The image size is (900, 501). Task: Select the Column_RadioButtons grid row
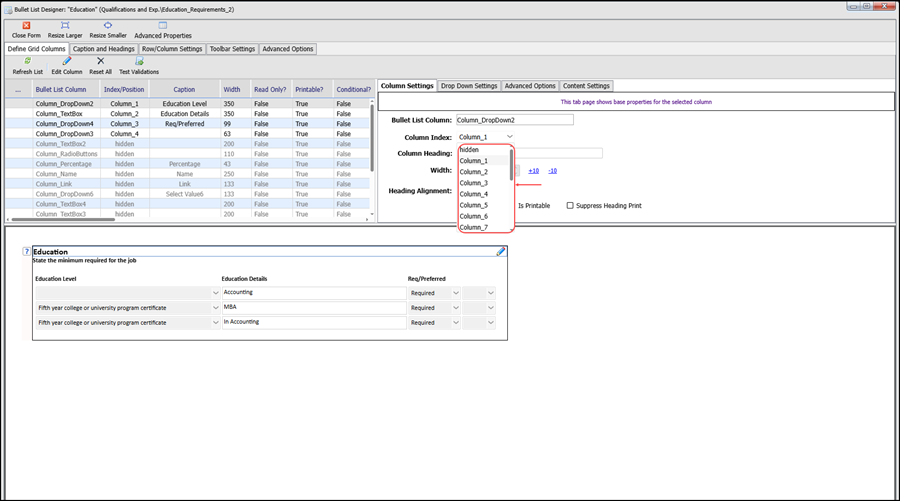coord(188,154)
